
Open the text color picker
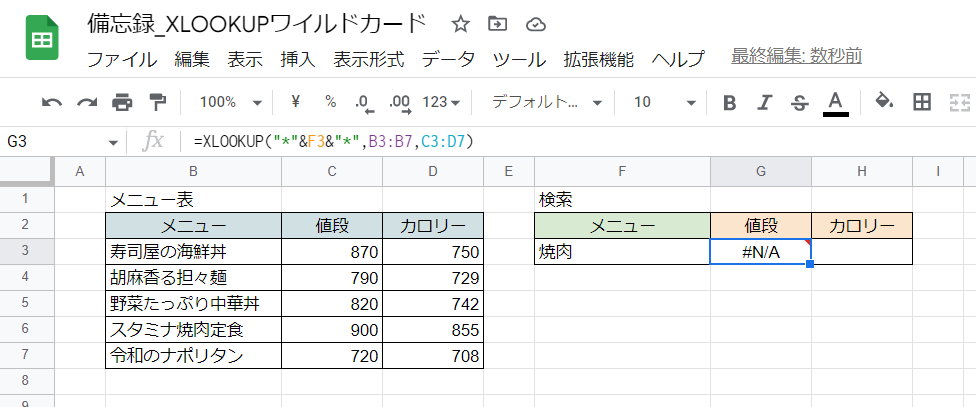pyautogui.click(x=835, y=103)
